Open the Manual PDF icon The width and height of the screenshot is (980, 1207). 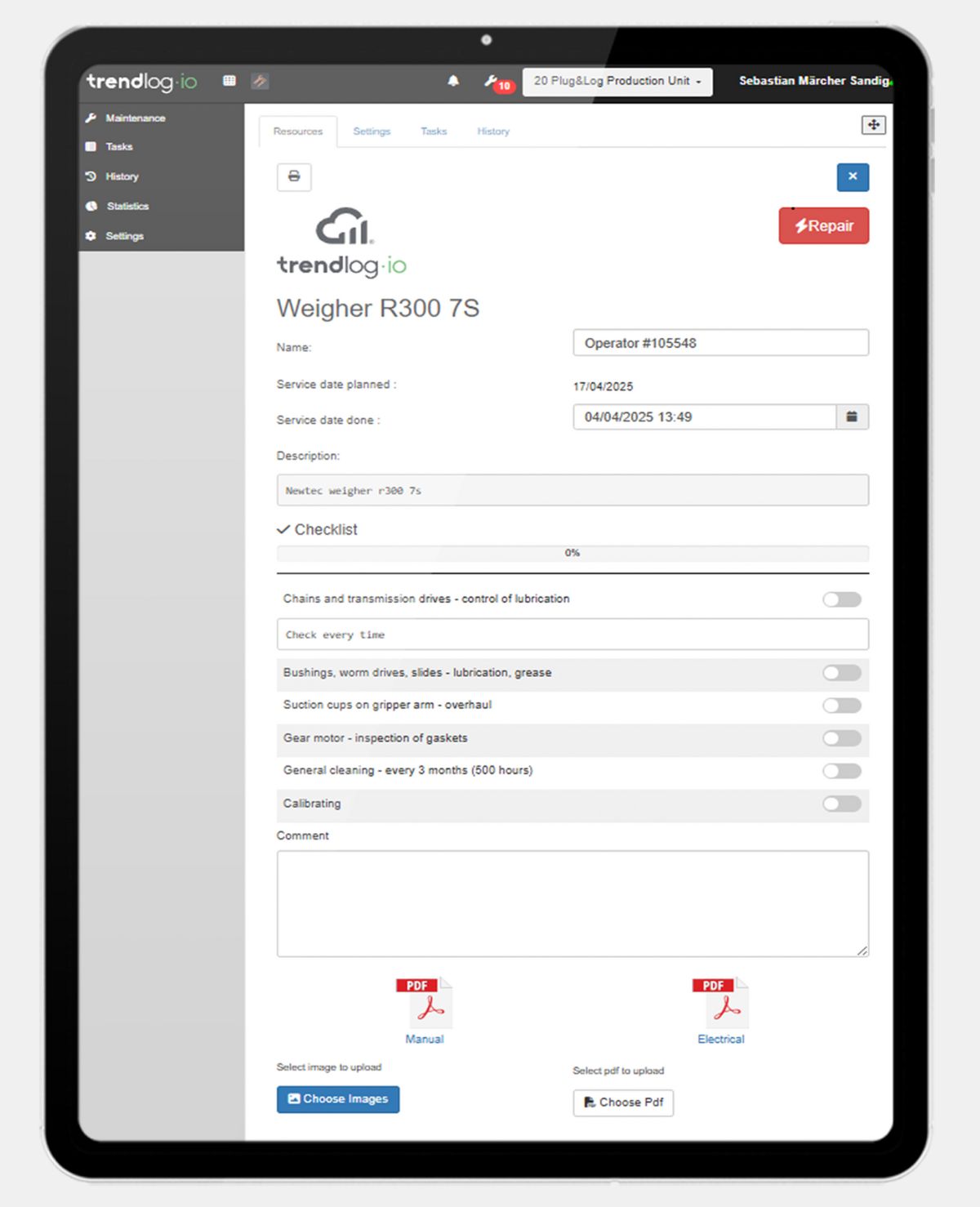(x=425, y=1003)
